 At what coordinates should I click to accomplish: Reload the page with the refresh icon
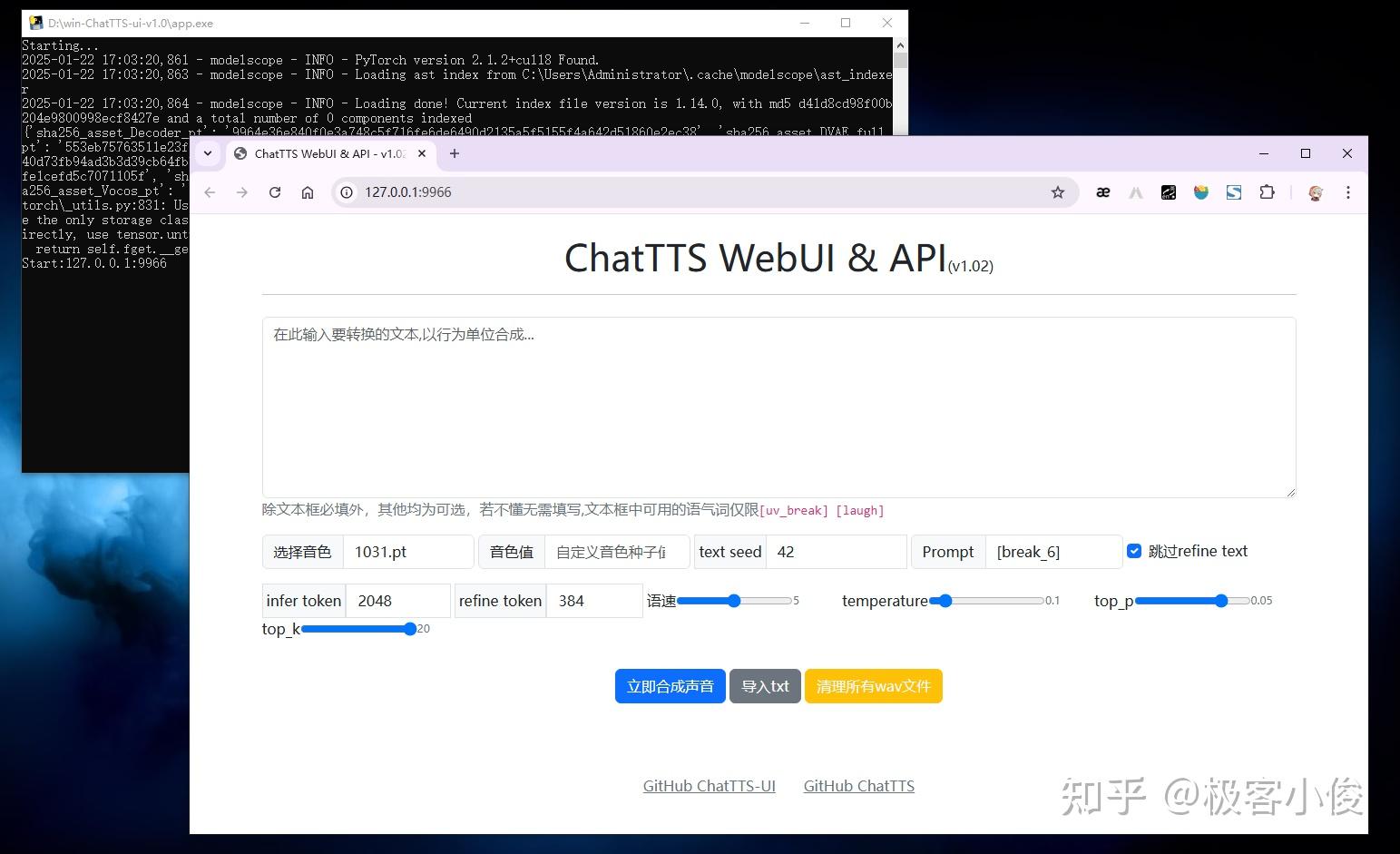pos(275,192)
